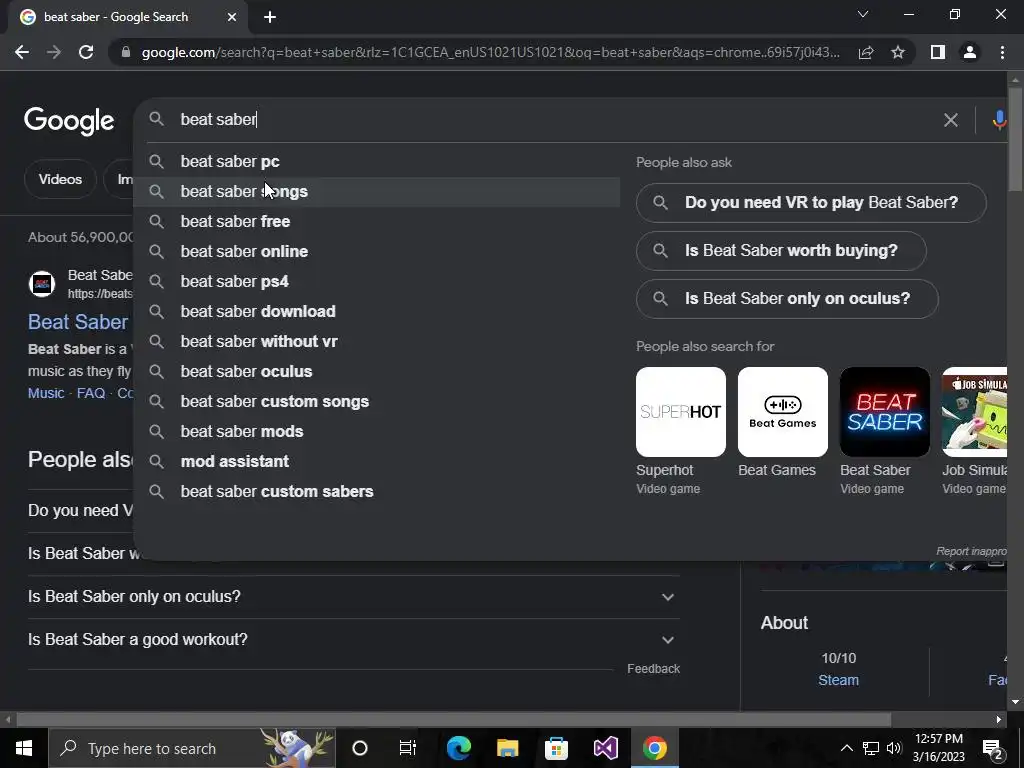Select suggestion beat saber online

point(377,251)
